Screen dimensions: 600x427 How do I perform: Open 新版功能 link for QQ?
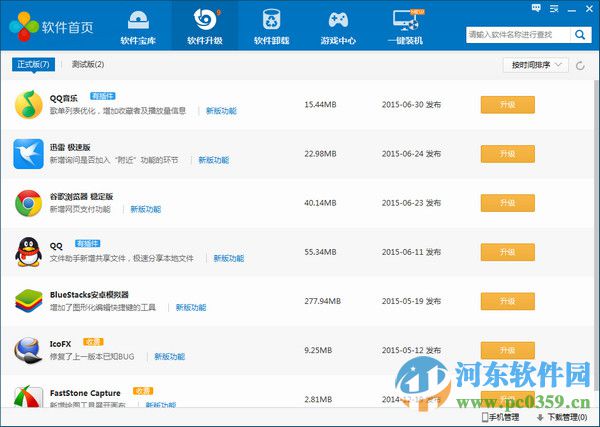pos(228,258)
